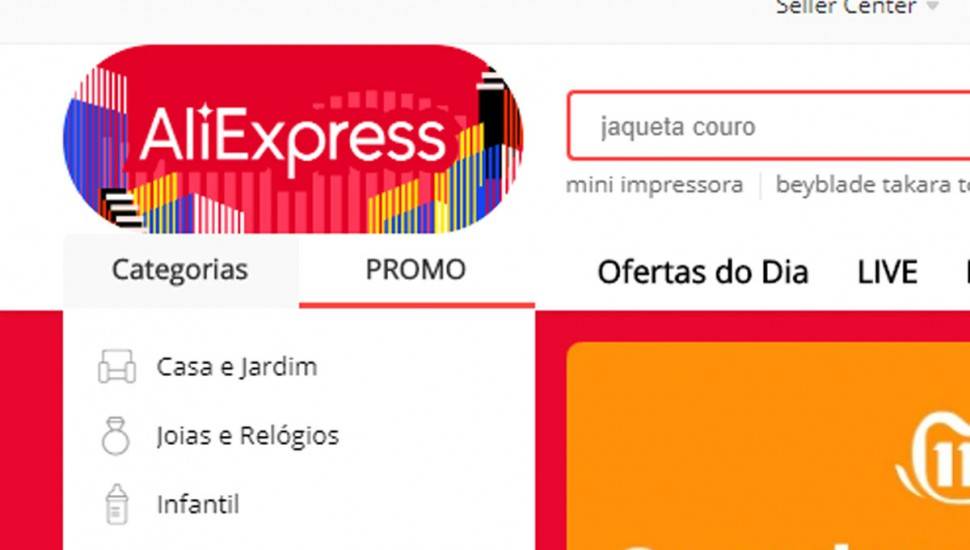Click the orange promotional banner

768,445
